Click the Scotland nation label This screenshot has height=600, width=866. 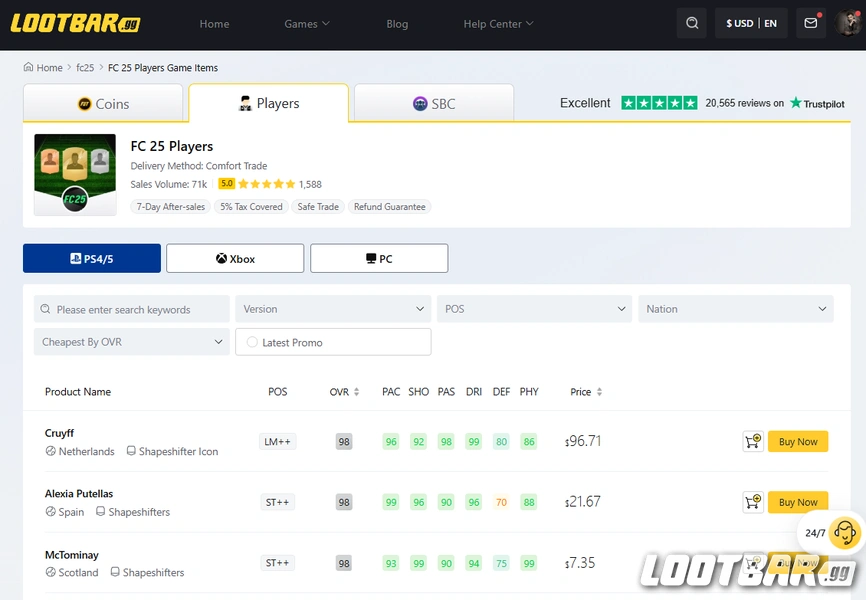pyautogui.click(x=78, y=572)
